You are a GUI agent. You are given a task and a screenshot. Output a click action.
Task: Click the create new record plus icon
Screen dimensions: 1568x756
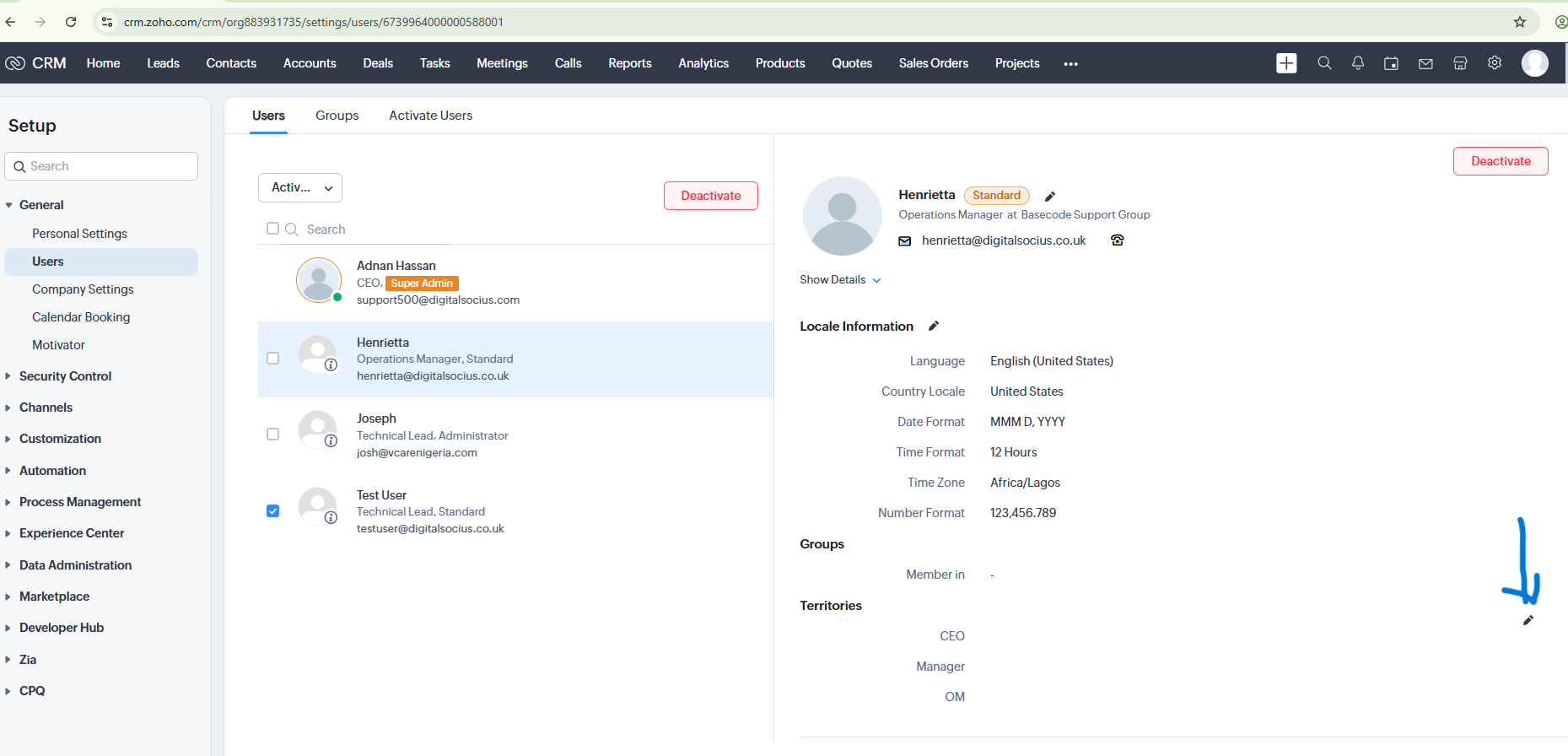(1286, 63)
